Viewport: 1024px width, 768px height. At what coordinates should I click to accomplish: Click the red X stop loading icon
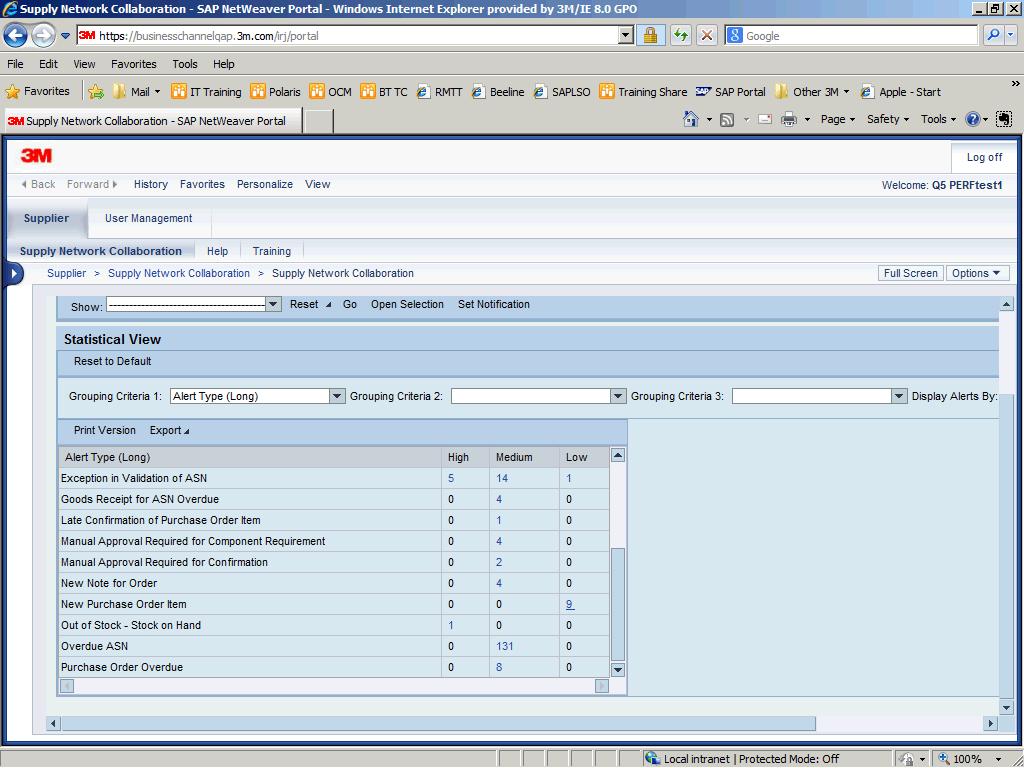pos(707,35)
